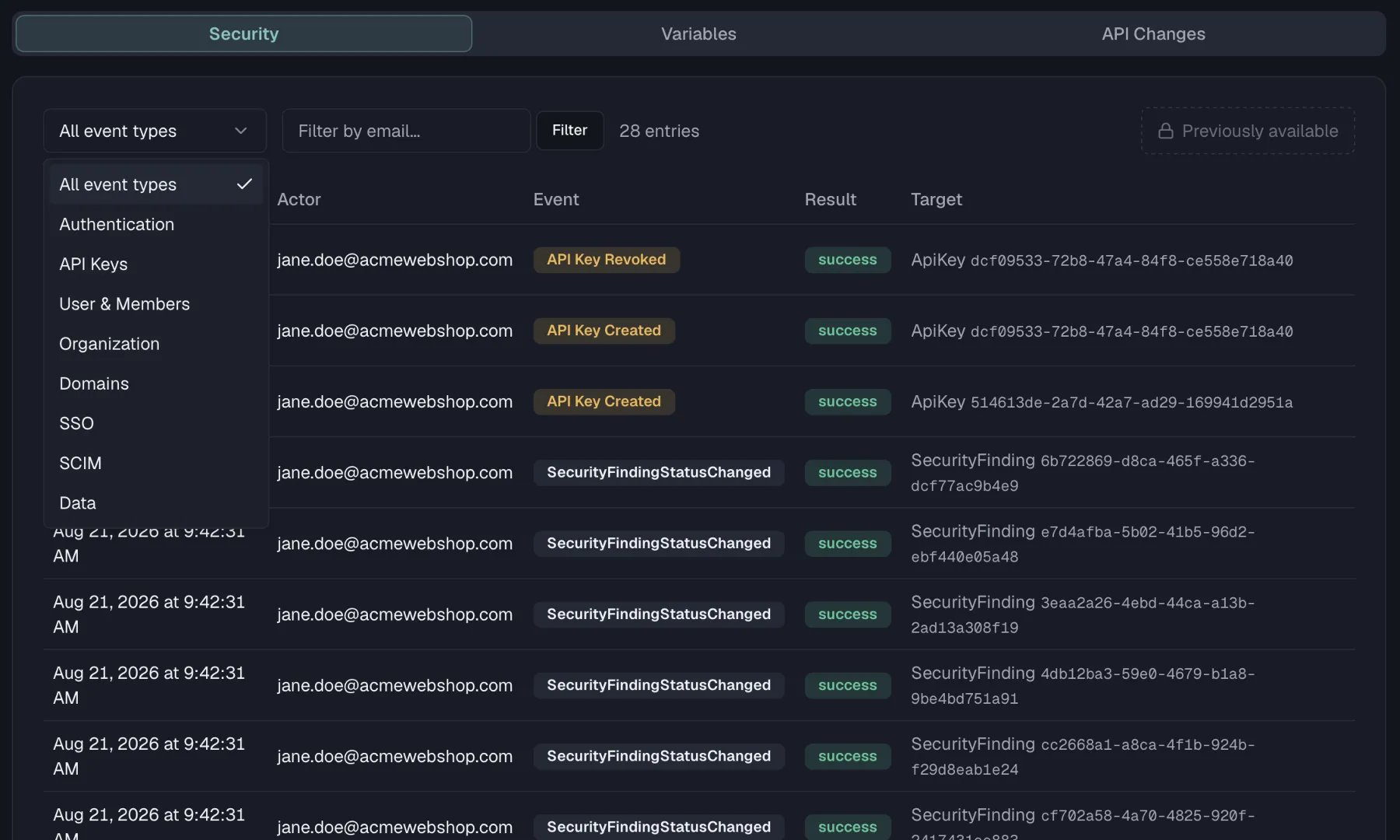This screenshot has height=840, width=1400.
Task: Choose SCIM event type
Action: 156,463
